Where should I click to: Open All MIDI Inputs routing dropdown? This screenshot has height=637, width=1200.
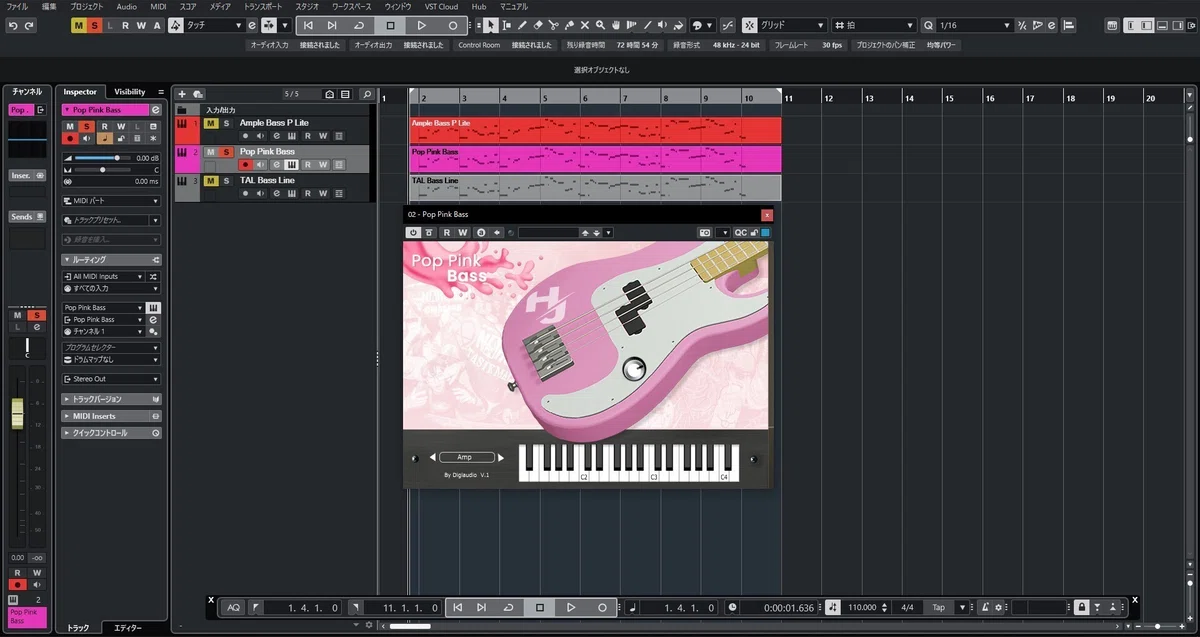(104, 276)
